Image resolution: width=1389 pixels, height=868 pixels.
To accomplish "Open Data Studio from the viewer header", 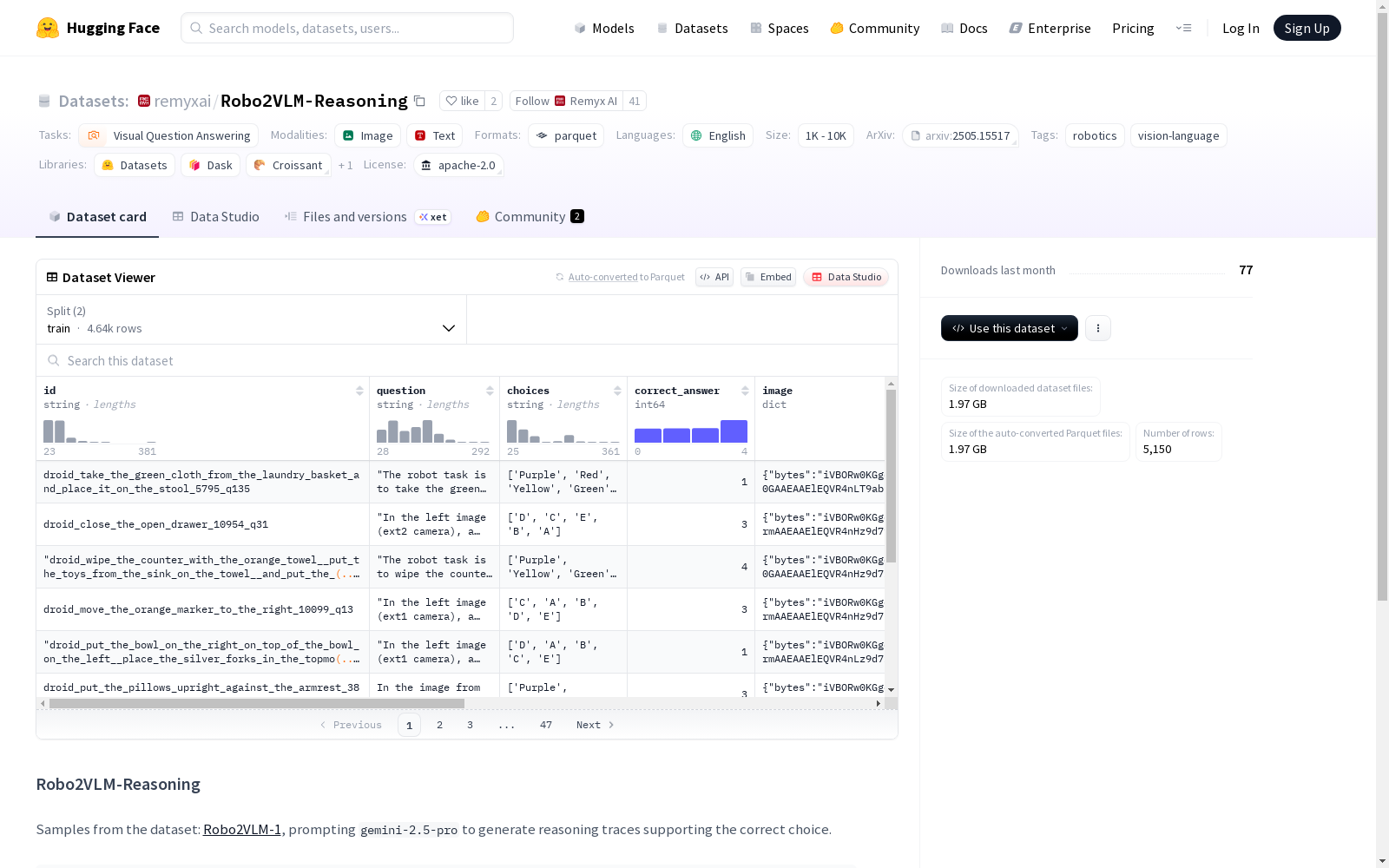I will pos(846,277).
